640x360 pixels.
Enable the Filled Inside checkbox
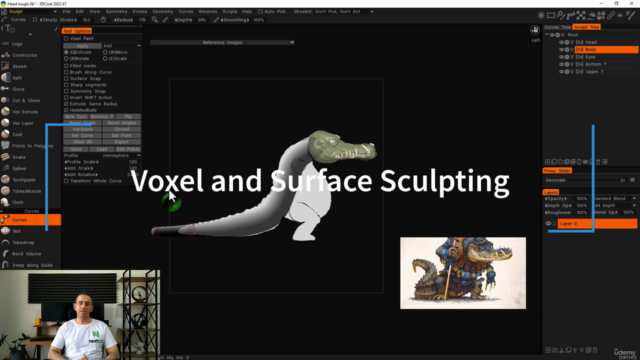pos(66,66)
